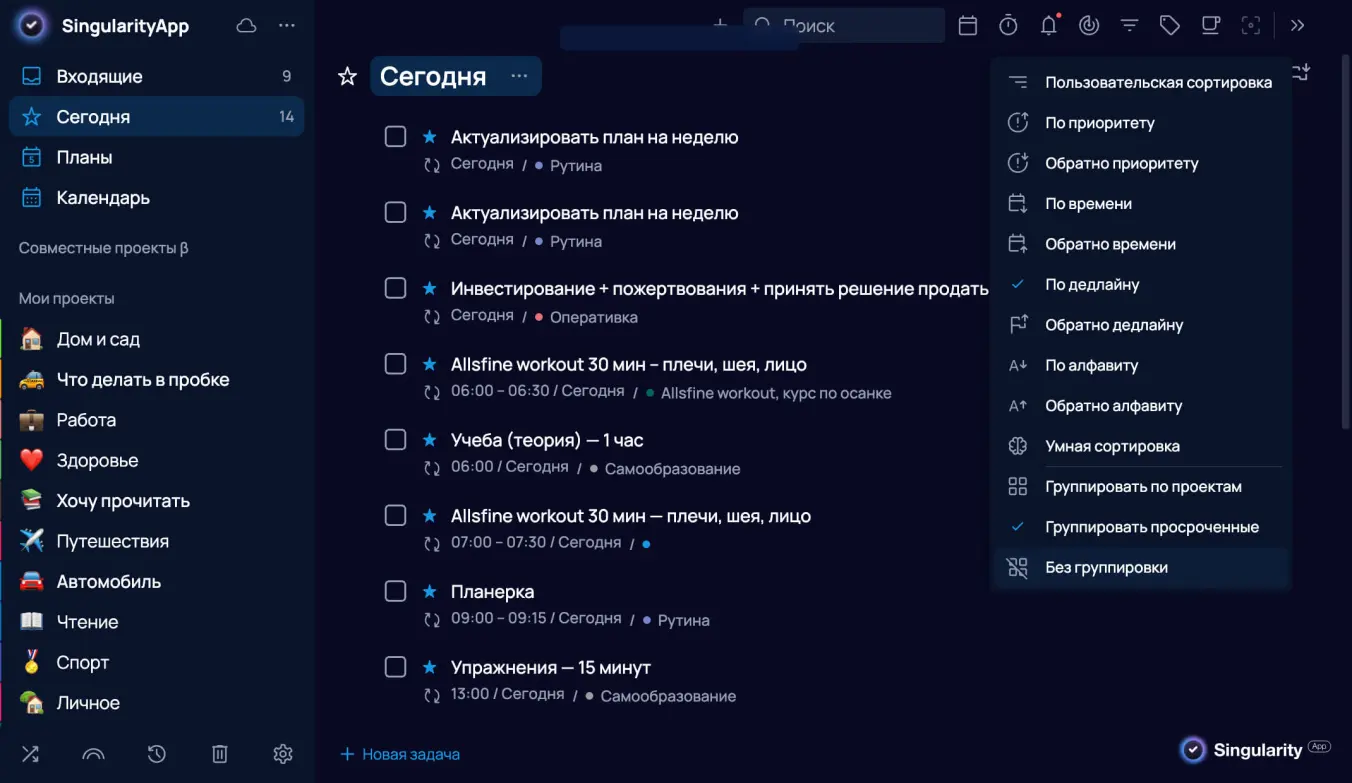The height and width of the screenshot is (783, 1352).
Task: Open the calendar view icon in top toolbar
Action: click(x=967, y=25)
